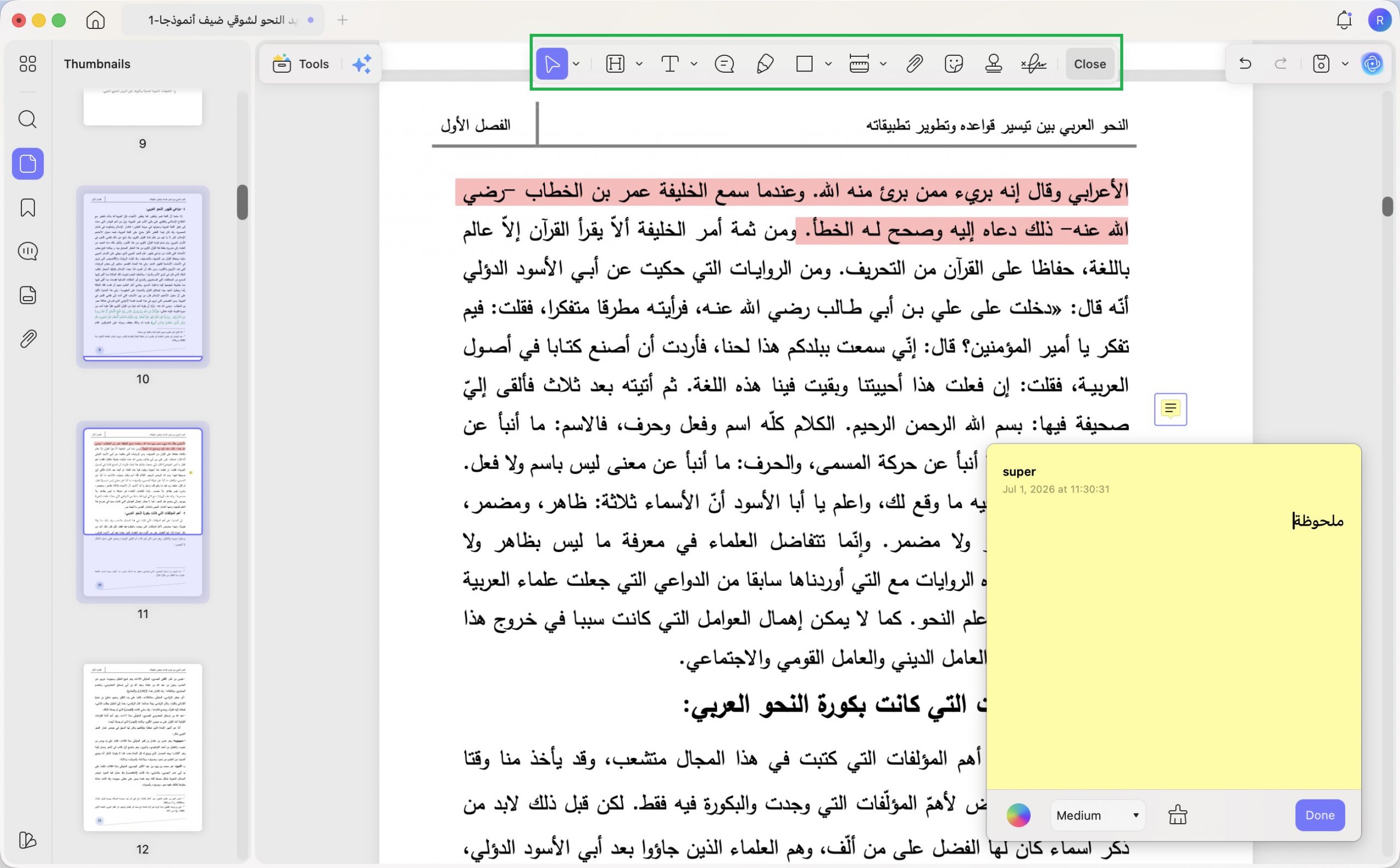Open the form fields sidebar icon
The width and height of the screenshot is (1400, 868).
coord(27,295)
